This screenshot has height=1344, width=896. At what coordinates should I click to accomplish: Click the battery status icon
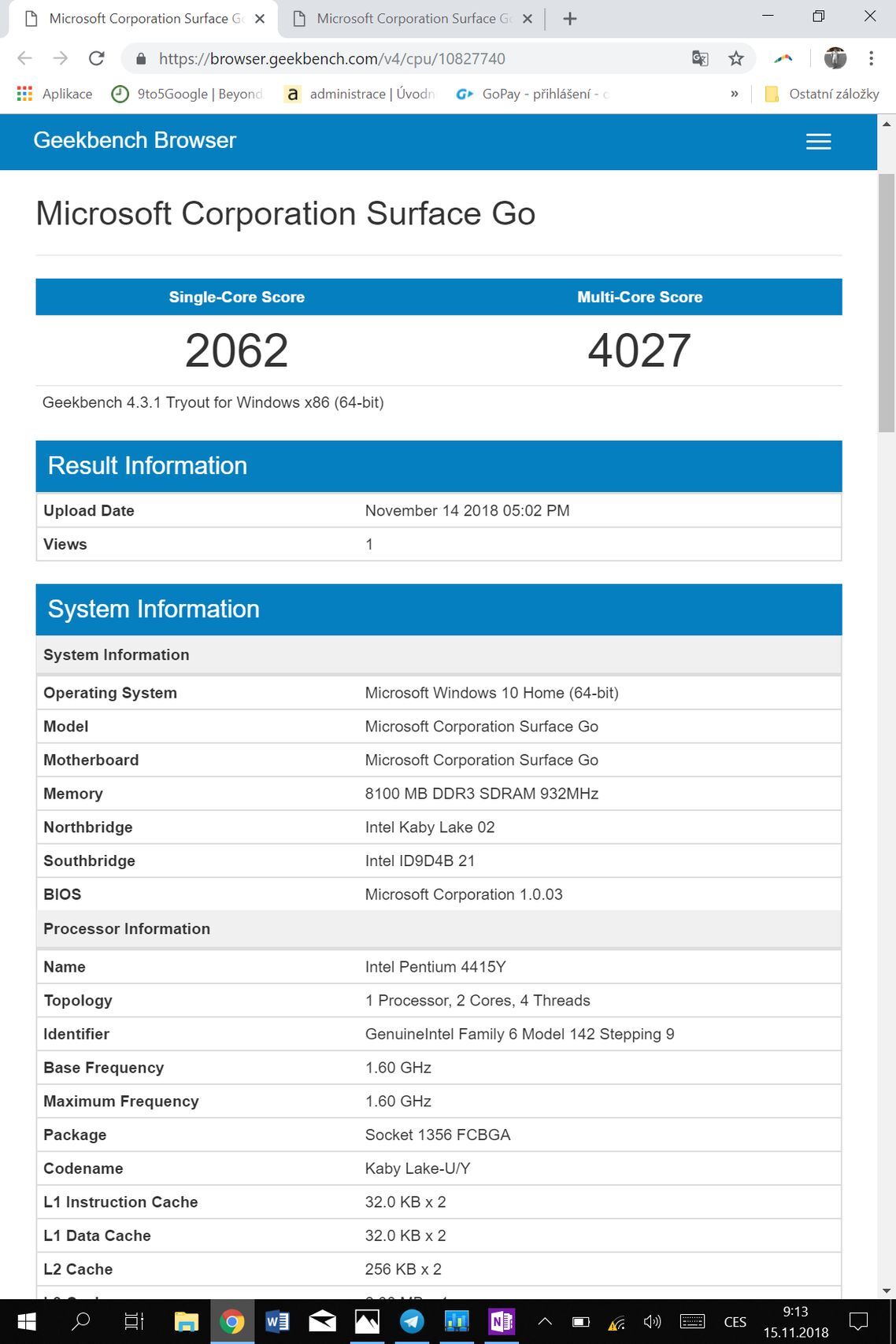click(x=581, y=1322)
